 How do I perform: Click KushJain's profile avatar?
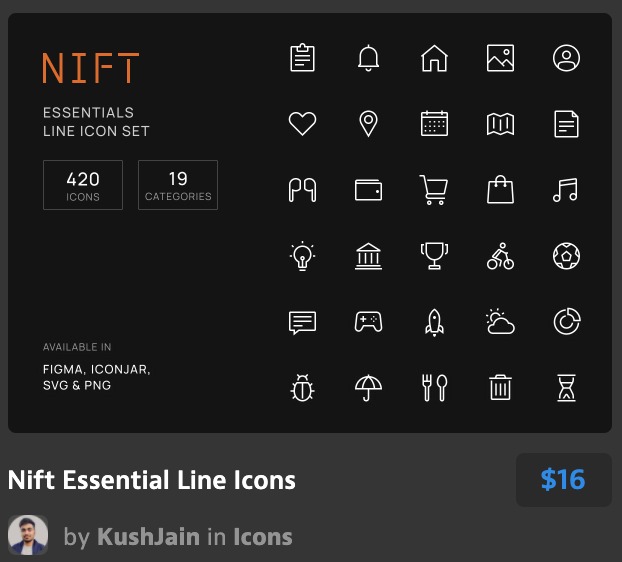(28, 536)
